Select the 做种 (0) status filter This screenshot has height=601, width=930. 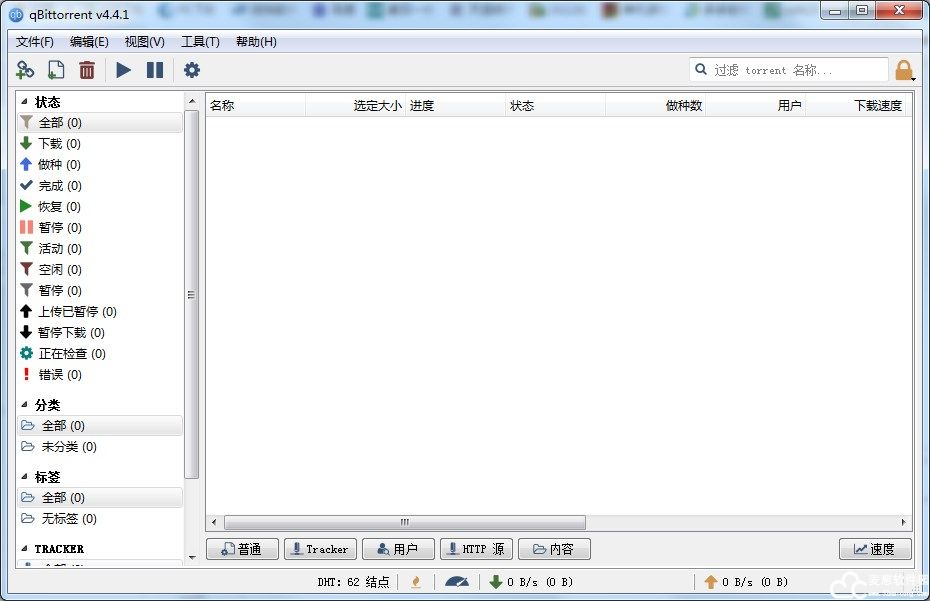tap(100, 164)
